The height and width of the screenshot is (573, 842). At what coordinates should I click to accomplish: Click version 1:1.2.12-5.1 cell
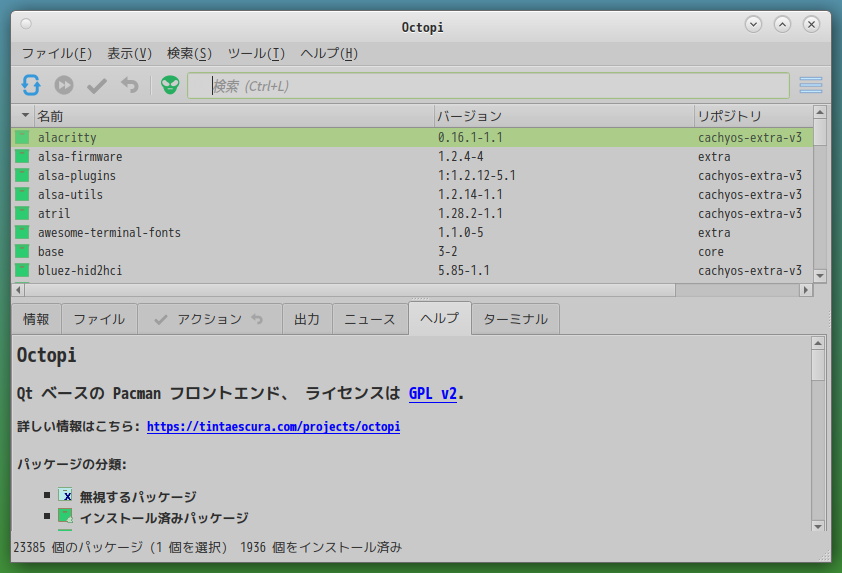coord(476,175)
